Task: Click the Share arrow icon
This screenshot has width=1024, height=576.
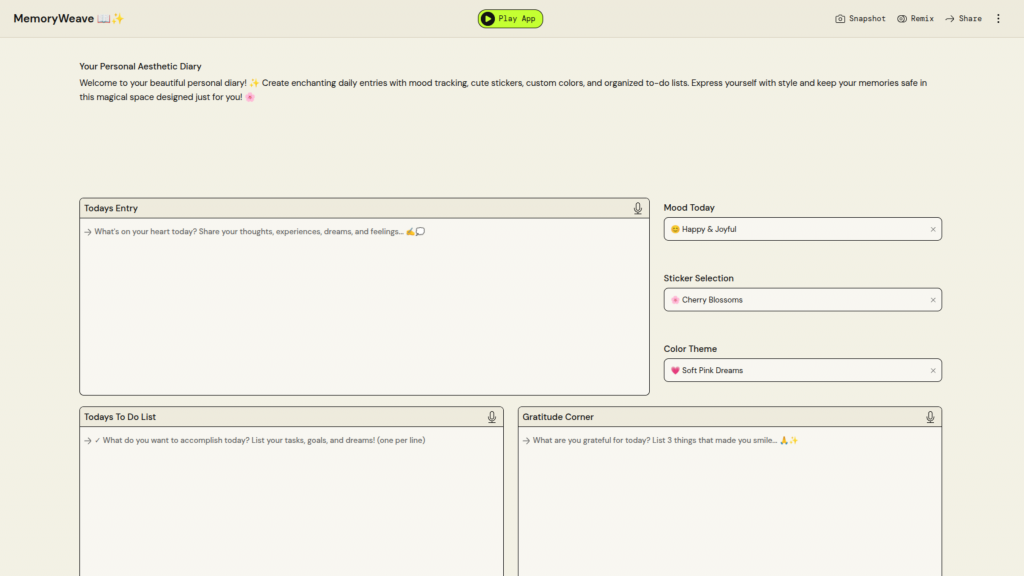Action: [950, 19]
